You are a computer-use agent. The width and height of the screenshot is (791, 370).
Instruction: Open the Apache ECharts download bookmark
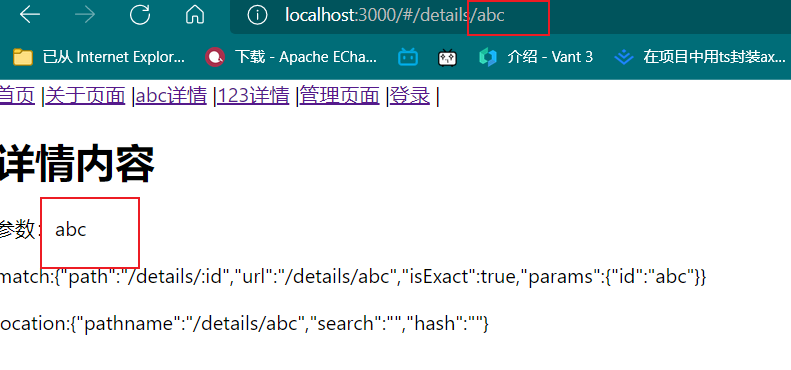click(291, 57)
